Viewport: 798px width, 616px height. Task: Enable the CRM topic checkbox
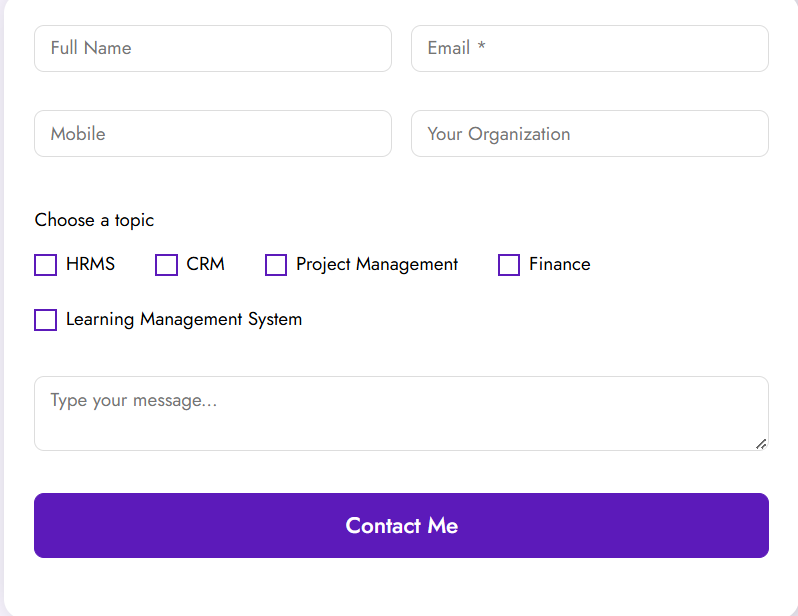pyautogui.click(x=166, y=265)
